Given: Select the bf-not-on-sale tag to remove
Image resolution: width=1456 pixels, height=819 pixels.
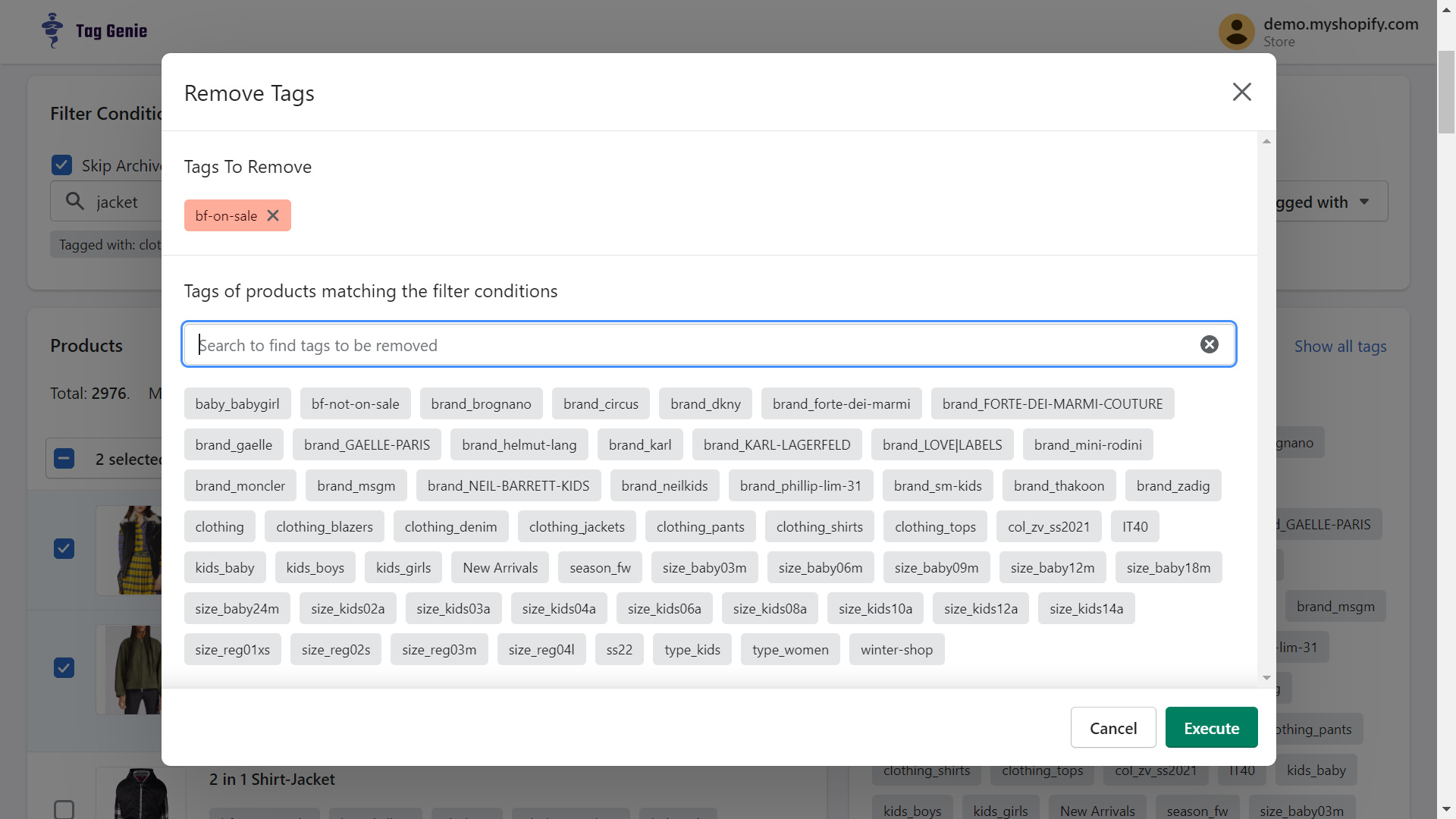Looking at the screenshot, I should click(355, 403).
